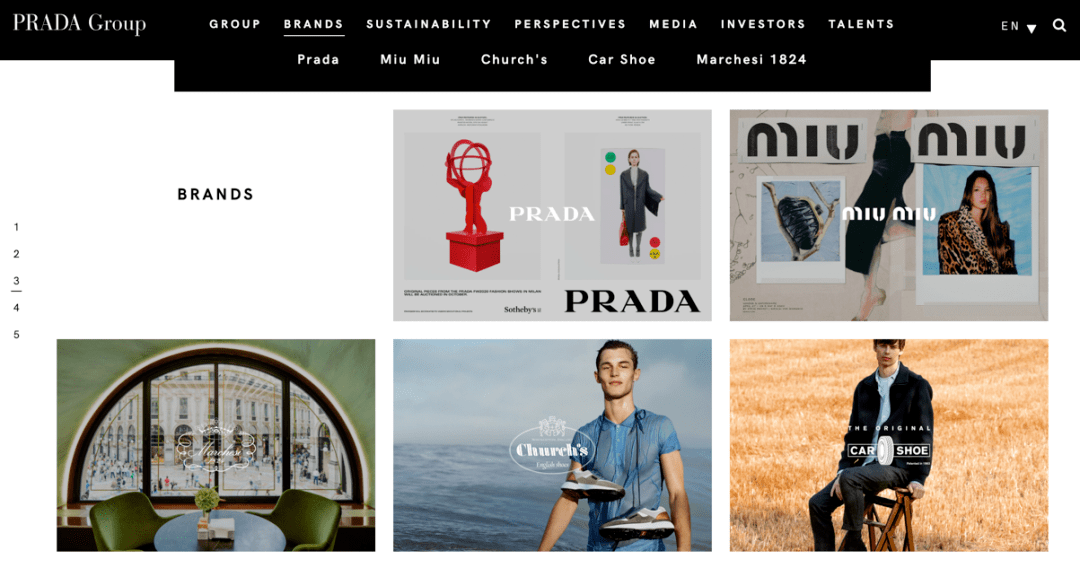Jump to page section 1

click(x=17, y=227)
